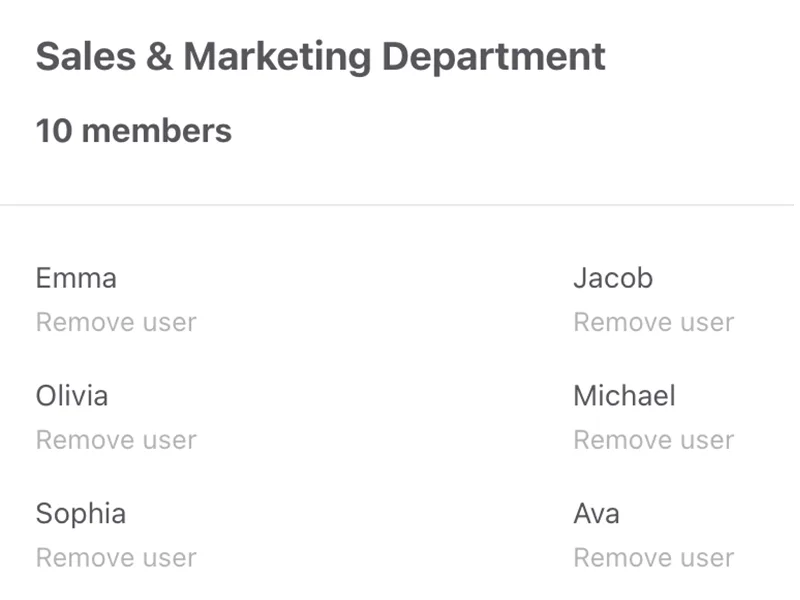800x600 pixels.
Task: Click the Sales & Marketing Department heading
Action: tap(320, 56)
